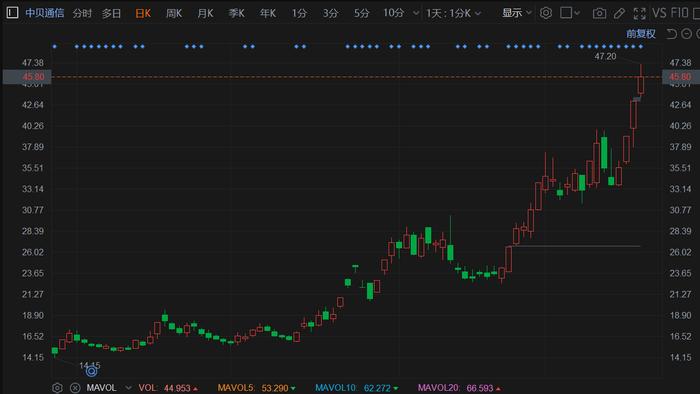This screenshot has height=394, width=700.
Task: Click the 前复权 adjustment link
Action: 641,33
